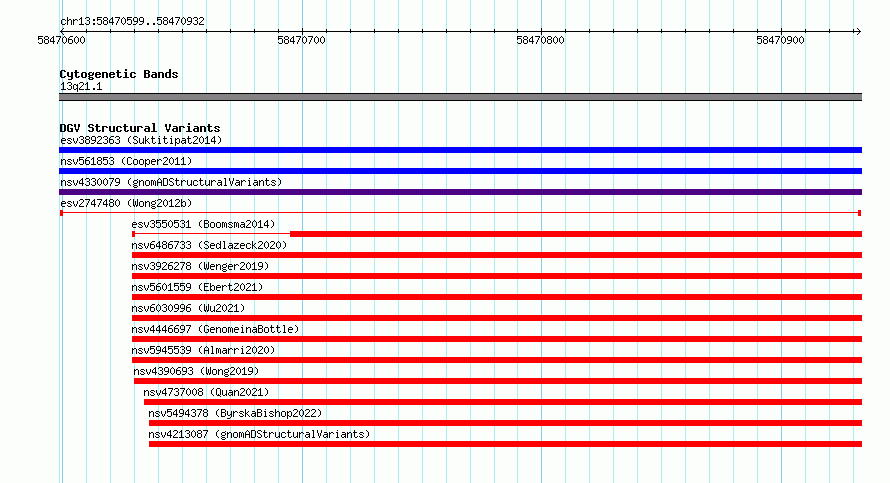
Task: Click ruler position label 58470900
Action: tap(780, 40)
